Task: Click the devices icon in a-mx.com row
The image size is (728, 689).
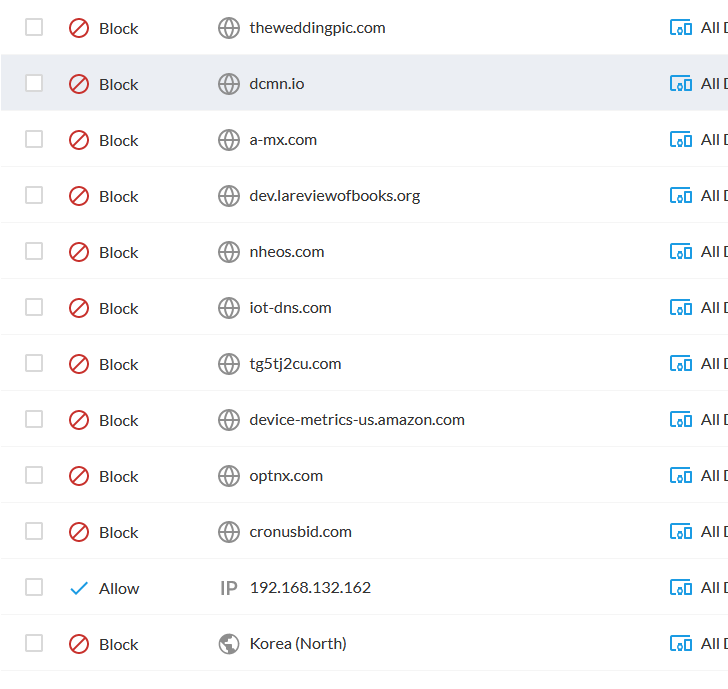Action: [x=680, y=140]
